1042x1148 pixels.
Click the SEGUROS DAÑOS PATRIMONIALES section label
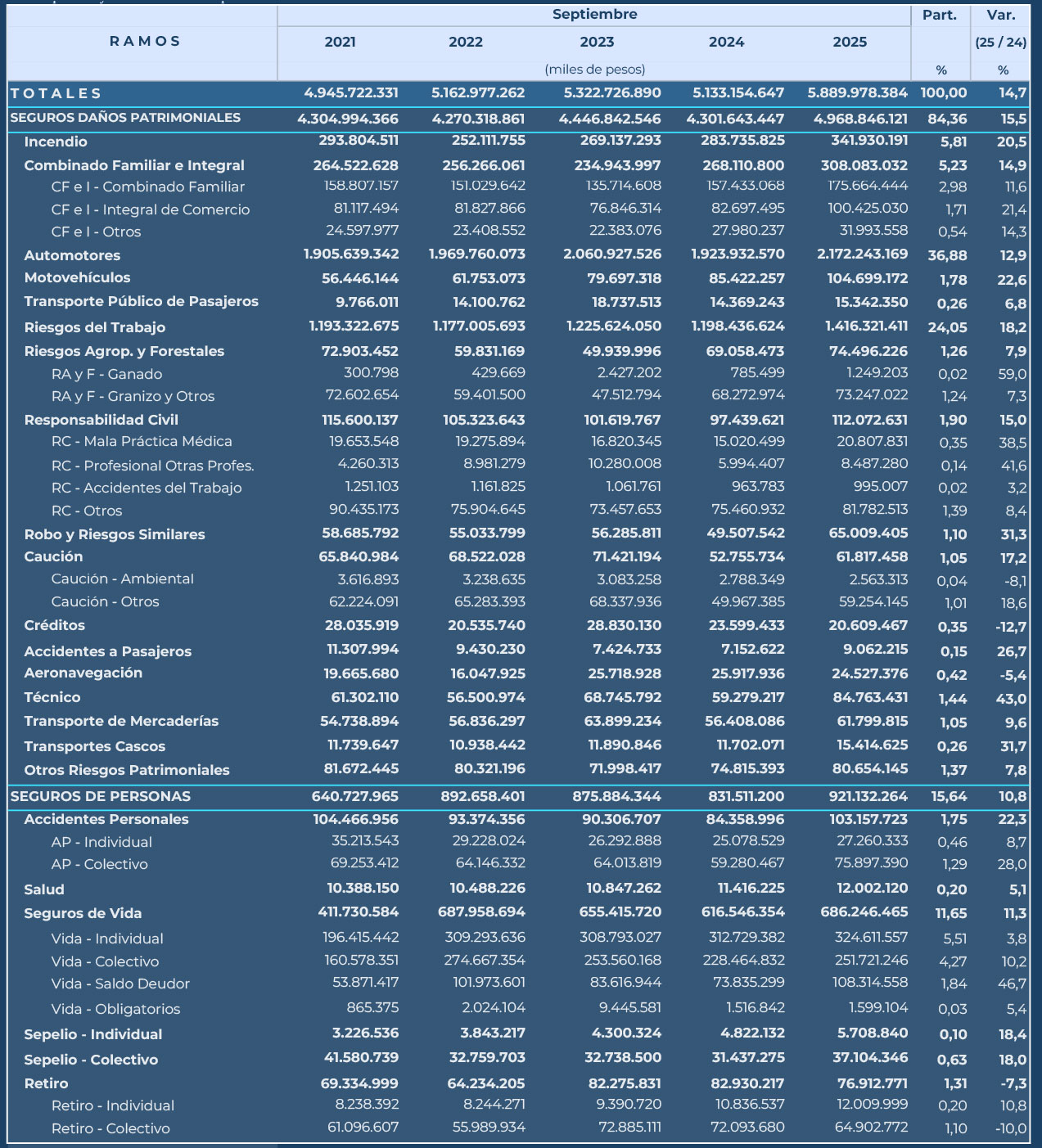tap(125, 118)
